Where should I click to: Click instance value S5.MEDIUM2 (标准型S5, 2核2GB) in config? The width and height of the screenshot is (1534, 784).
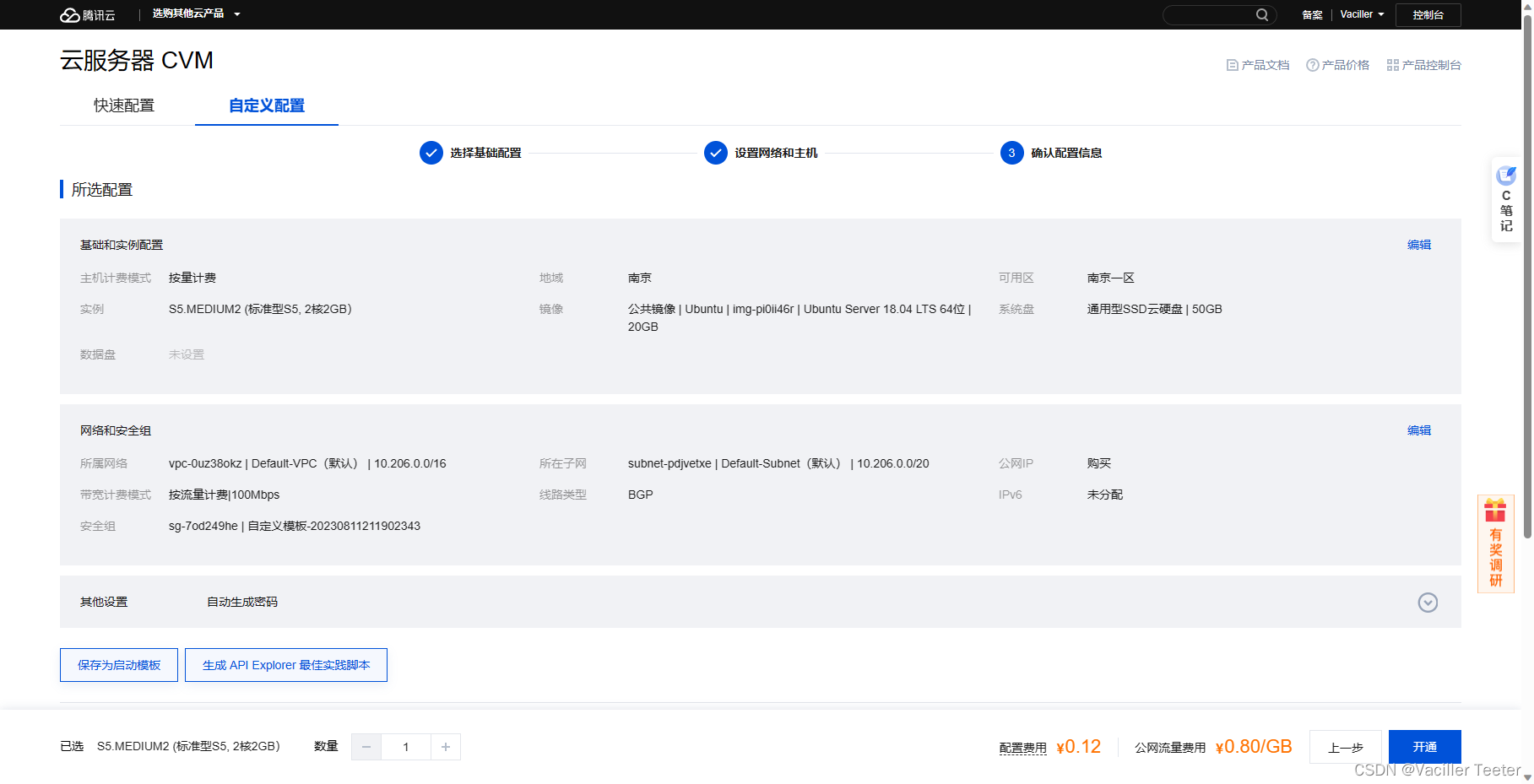tap(260, 309)
